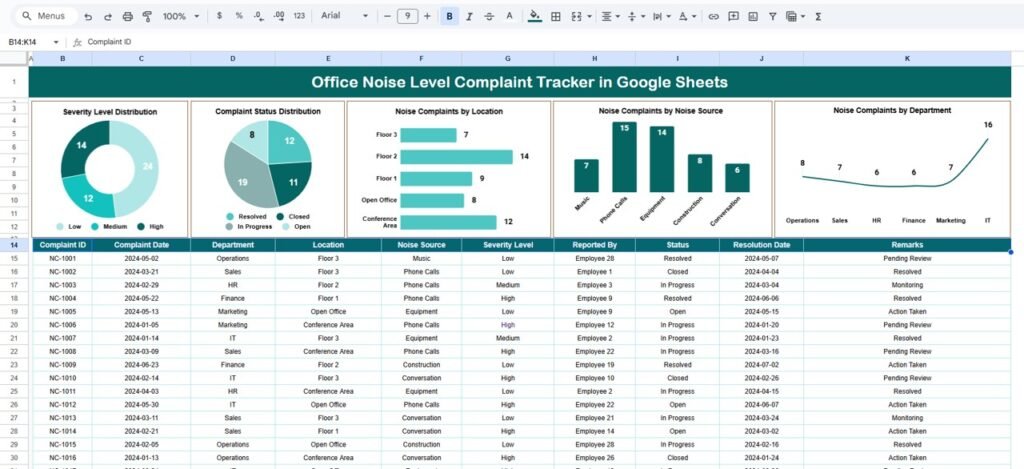
Task: Open text rotation dropdown
Action: coord(687,16)
